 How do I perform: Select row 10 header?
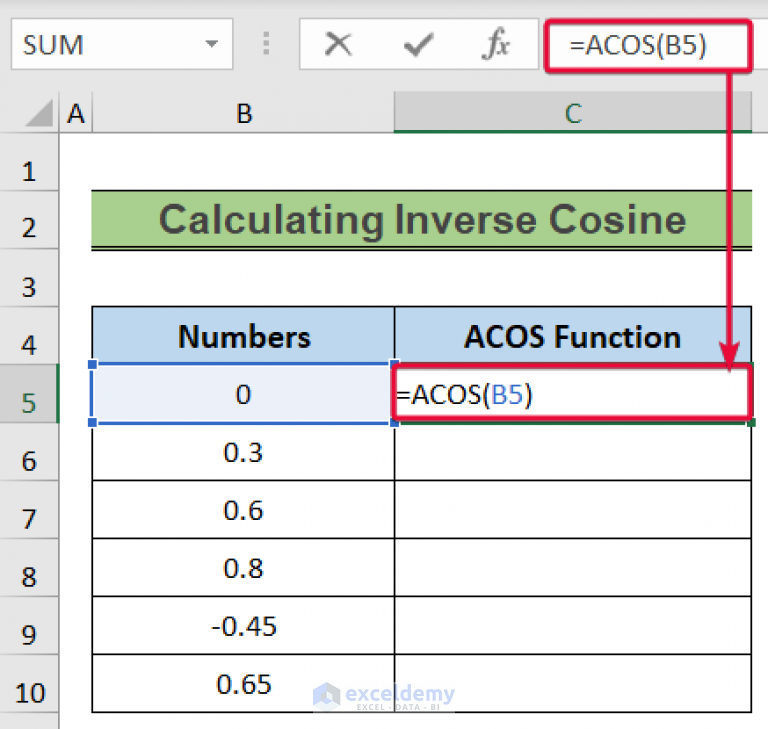tap(29, 683)
